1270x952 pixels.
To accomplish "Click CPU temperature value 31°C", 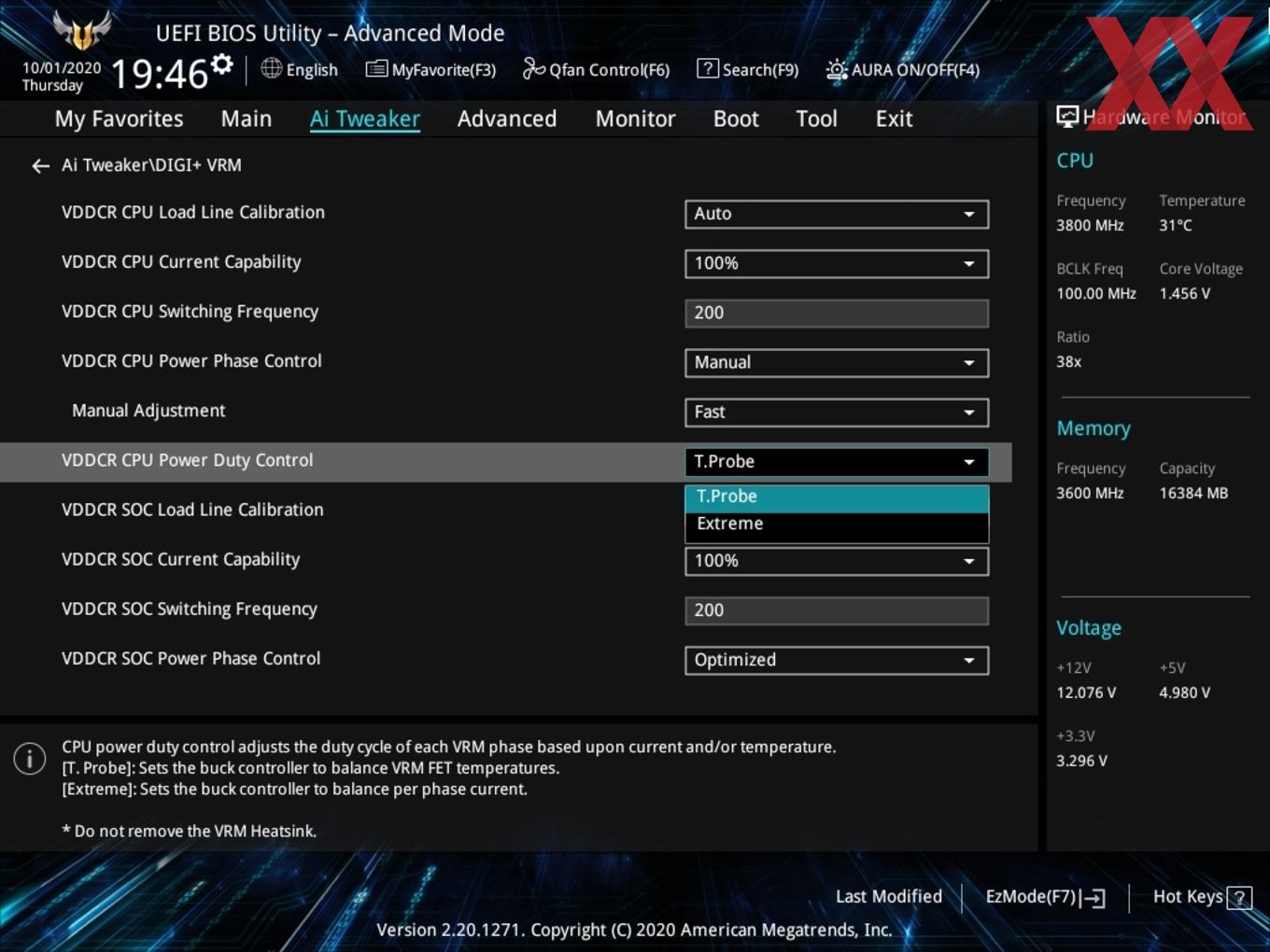I will pyautogui.click(x=1176, y=226).
